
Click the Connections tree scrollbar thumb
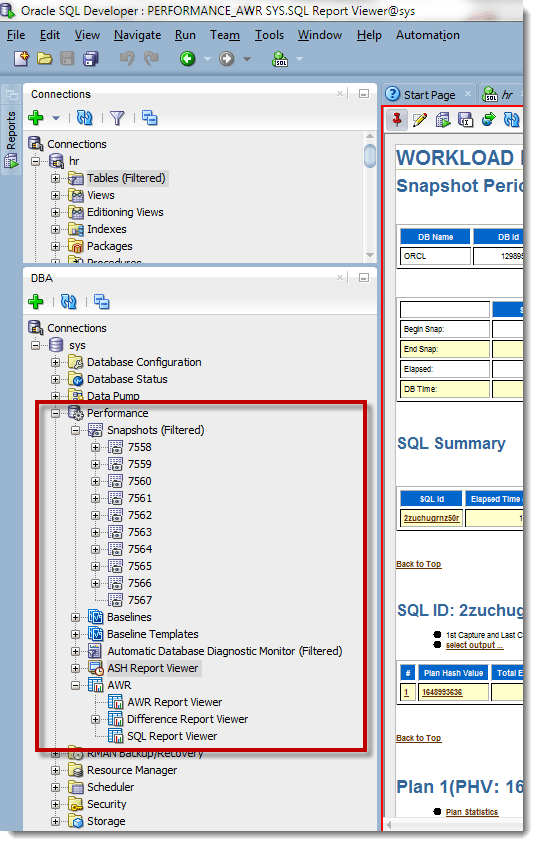tap(370, 156)
